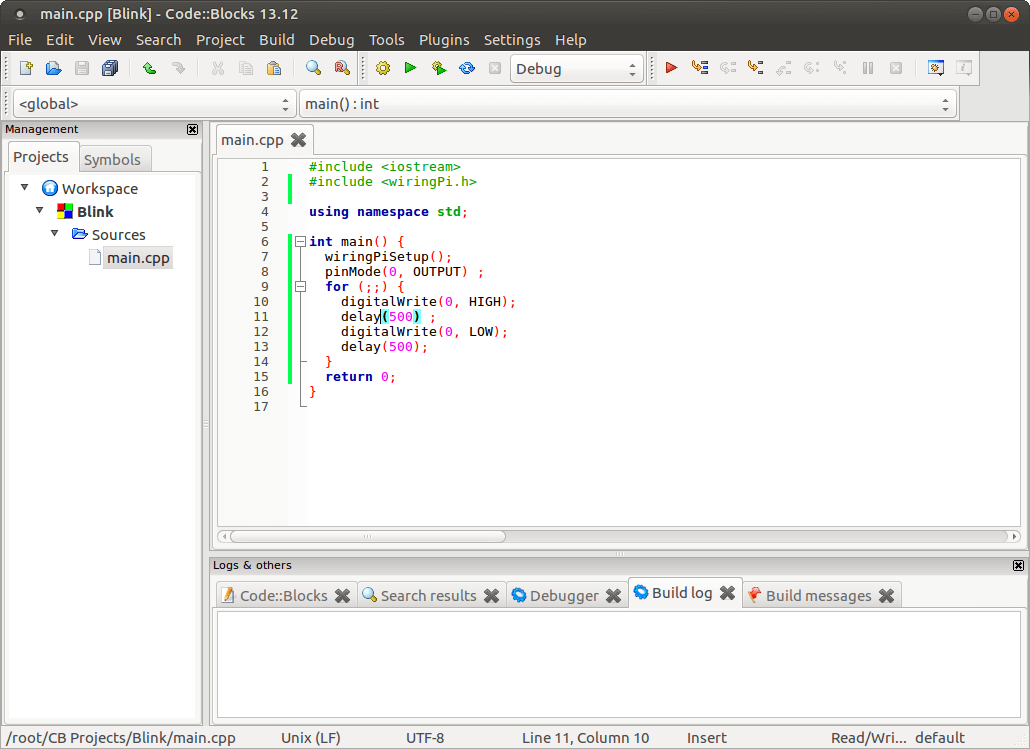Collapse the Blink project node
Screen dimensions: 1030x749
tap(40, 211)
